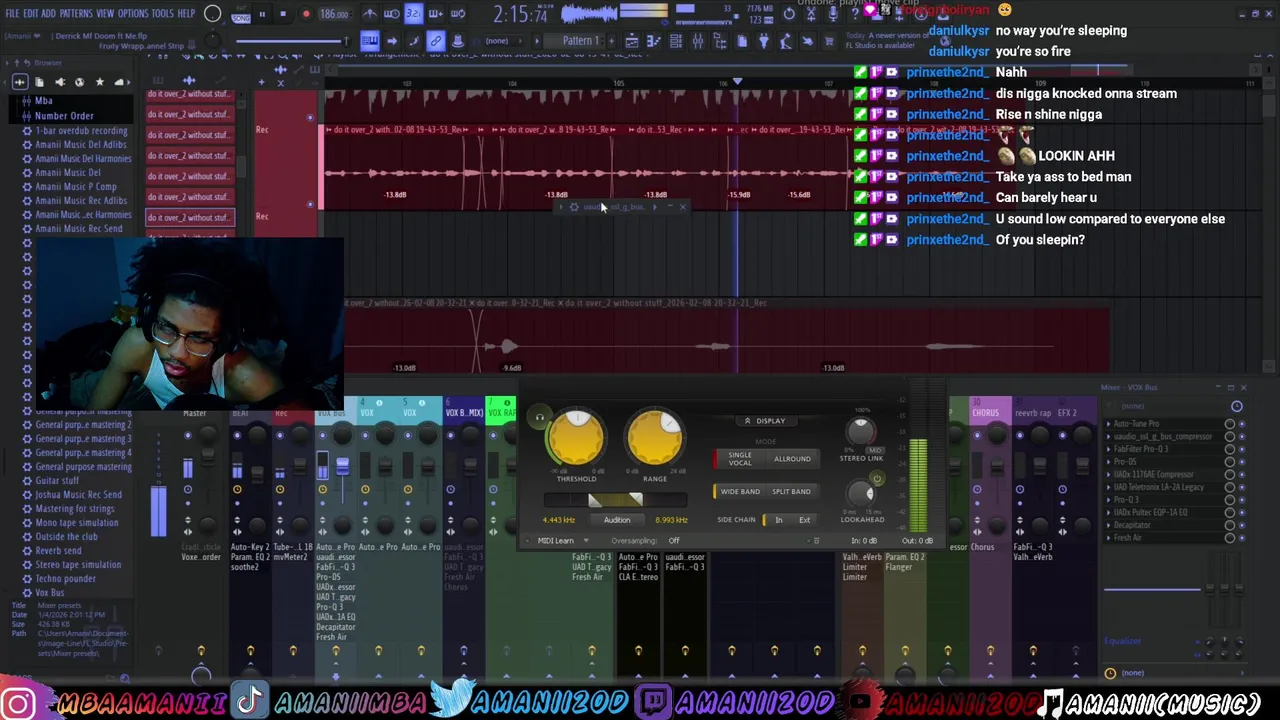Pause playback in the transport bar

(x=262, y=14)
